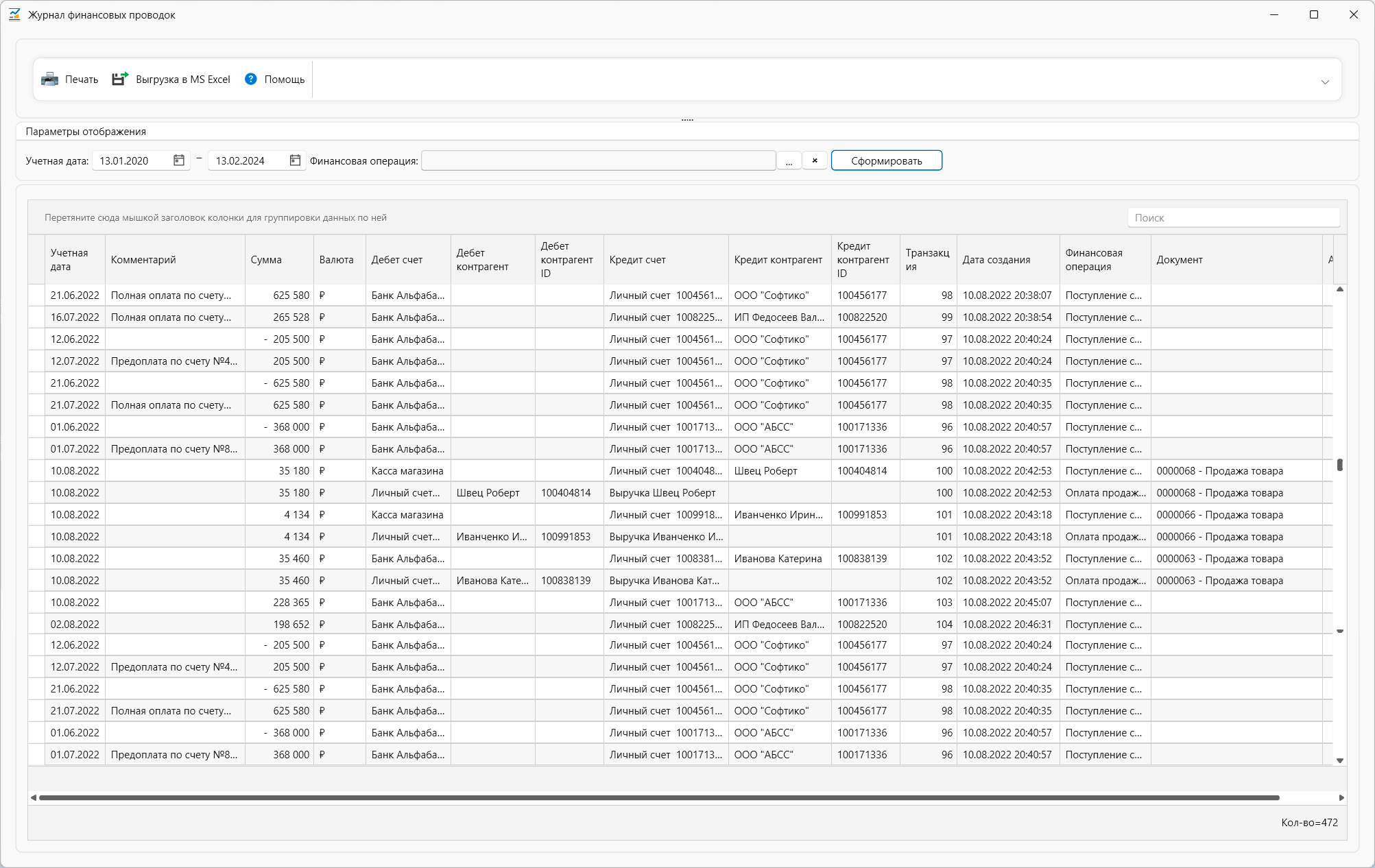Viewport: 1375px width, 868px height.
Task: Click the Кредит контрагент ID column header
Action: [x=865, y=260]
